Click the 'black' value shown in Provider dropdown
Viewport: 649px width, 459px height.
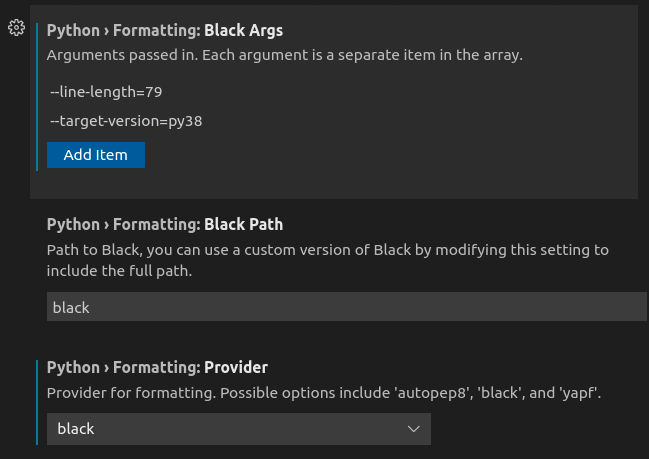click(76, 429)
